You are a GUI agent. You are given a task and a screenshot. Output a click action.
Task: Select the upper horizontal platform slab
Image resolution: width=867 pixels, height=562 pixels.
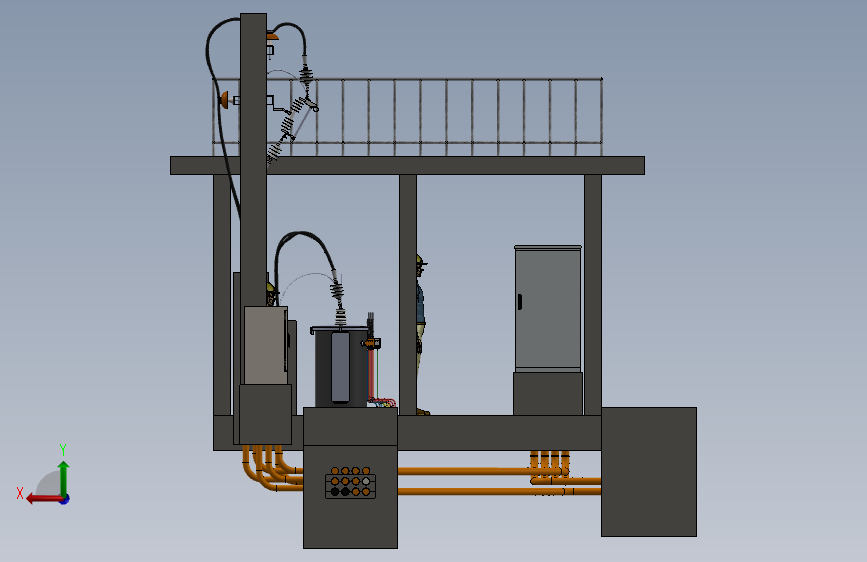[407, 165]
